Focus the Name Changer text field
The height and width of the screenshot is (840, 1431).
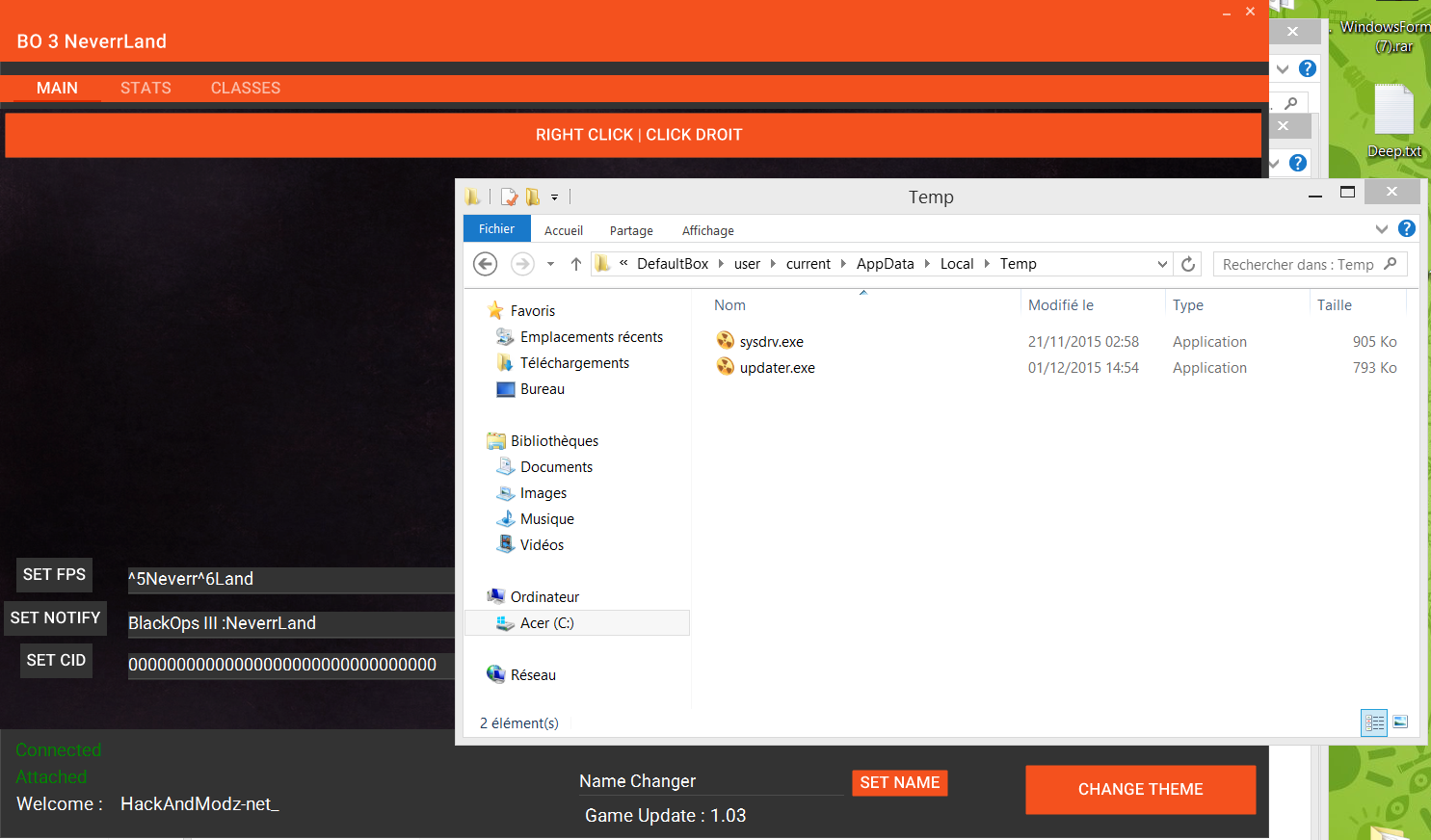[x=711, y=781]
